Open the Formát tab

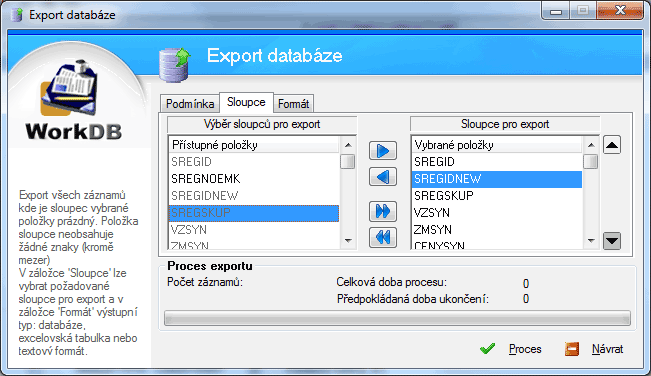[294, 103]
